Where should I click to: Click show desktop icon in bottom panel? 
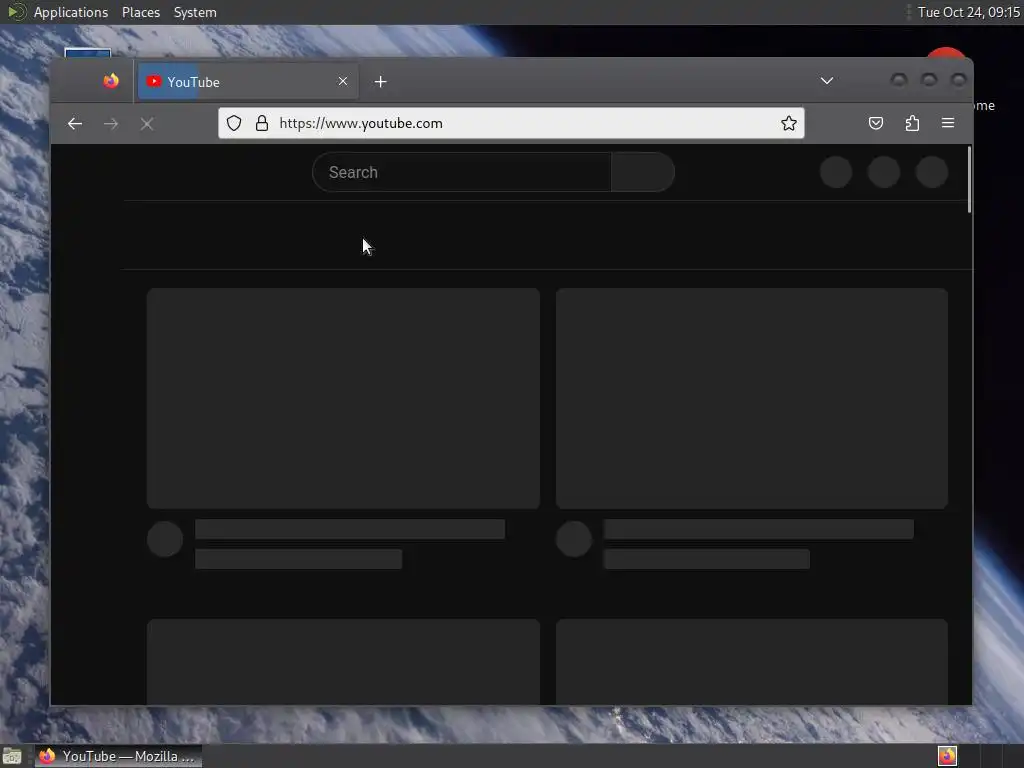[12, 757]
